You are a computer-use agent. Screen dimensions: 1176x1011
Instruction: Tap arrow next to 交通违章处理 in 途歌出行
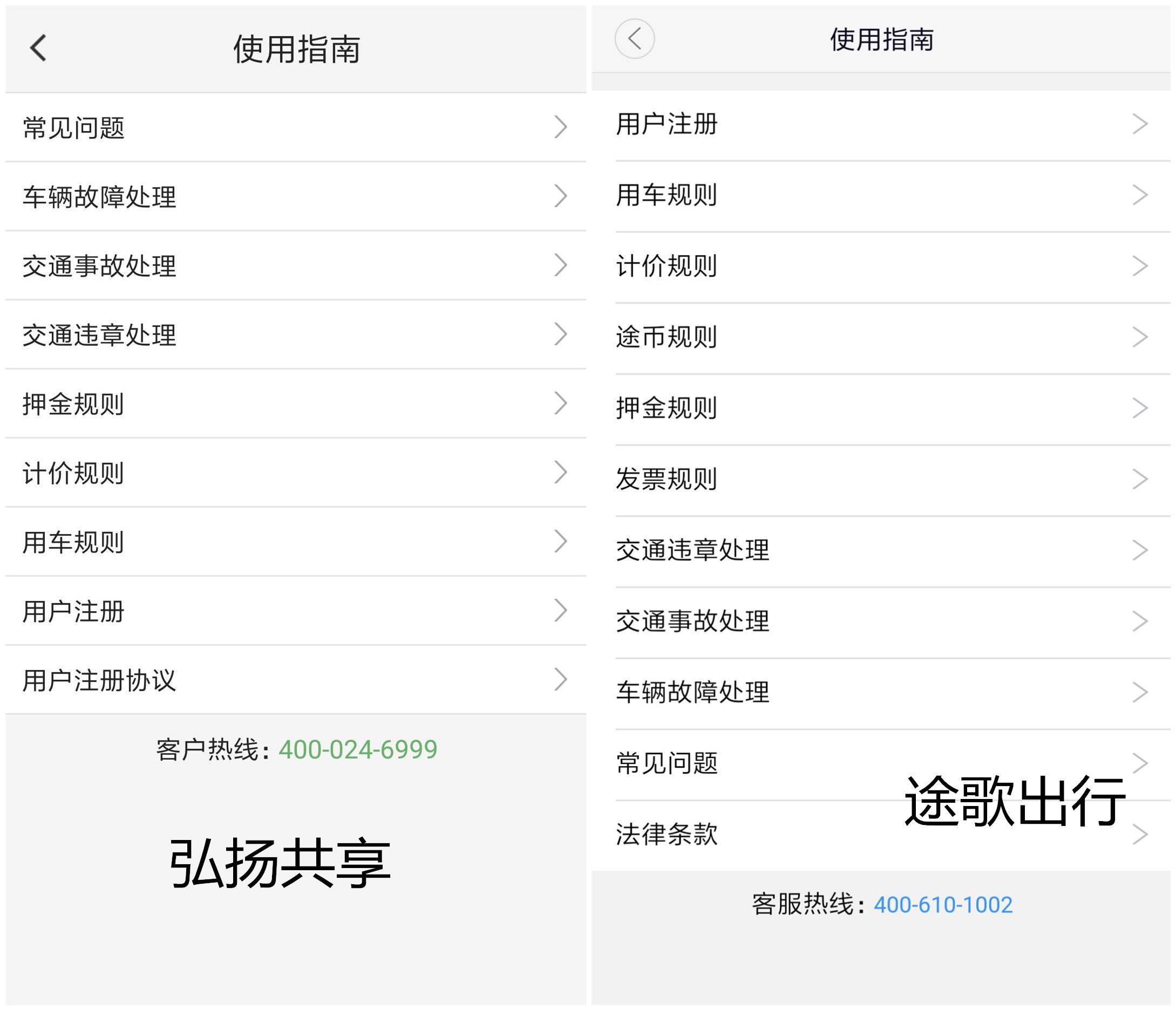[1140, 550]
